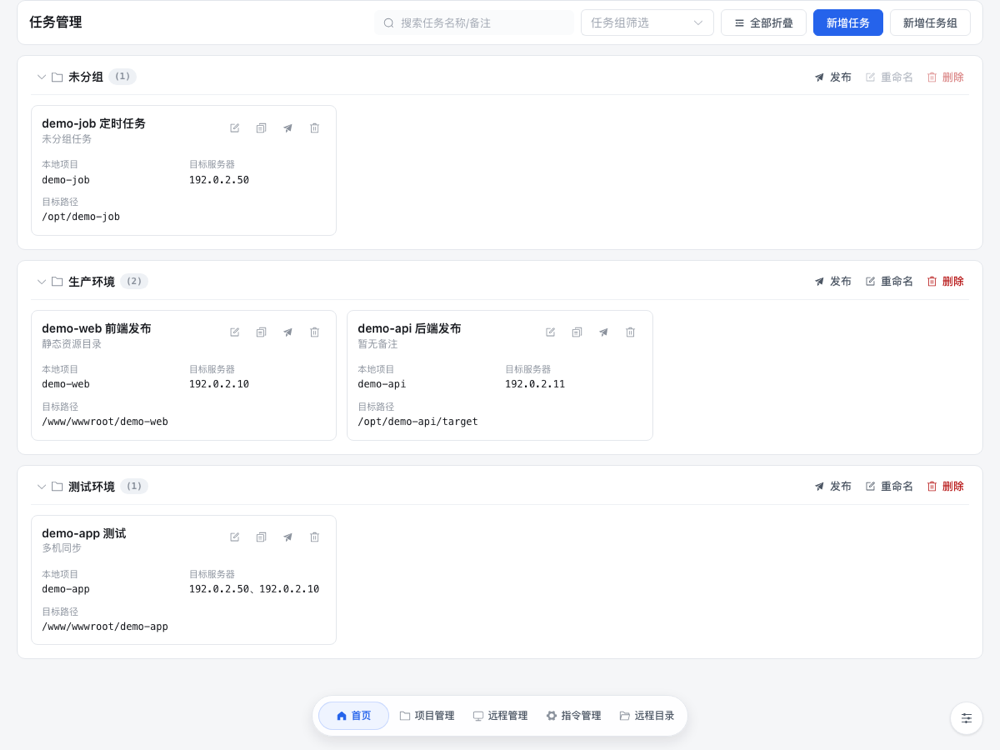Click the 新增任务 button
The height and width of the screenshot is (750, 1000).
point(848,23)
